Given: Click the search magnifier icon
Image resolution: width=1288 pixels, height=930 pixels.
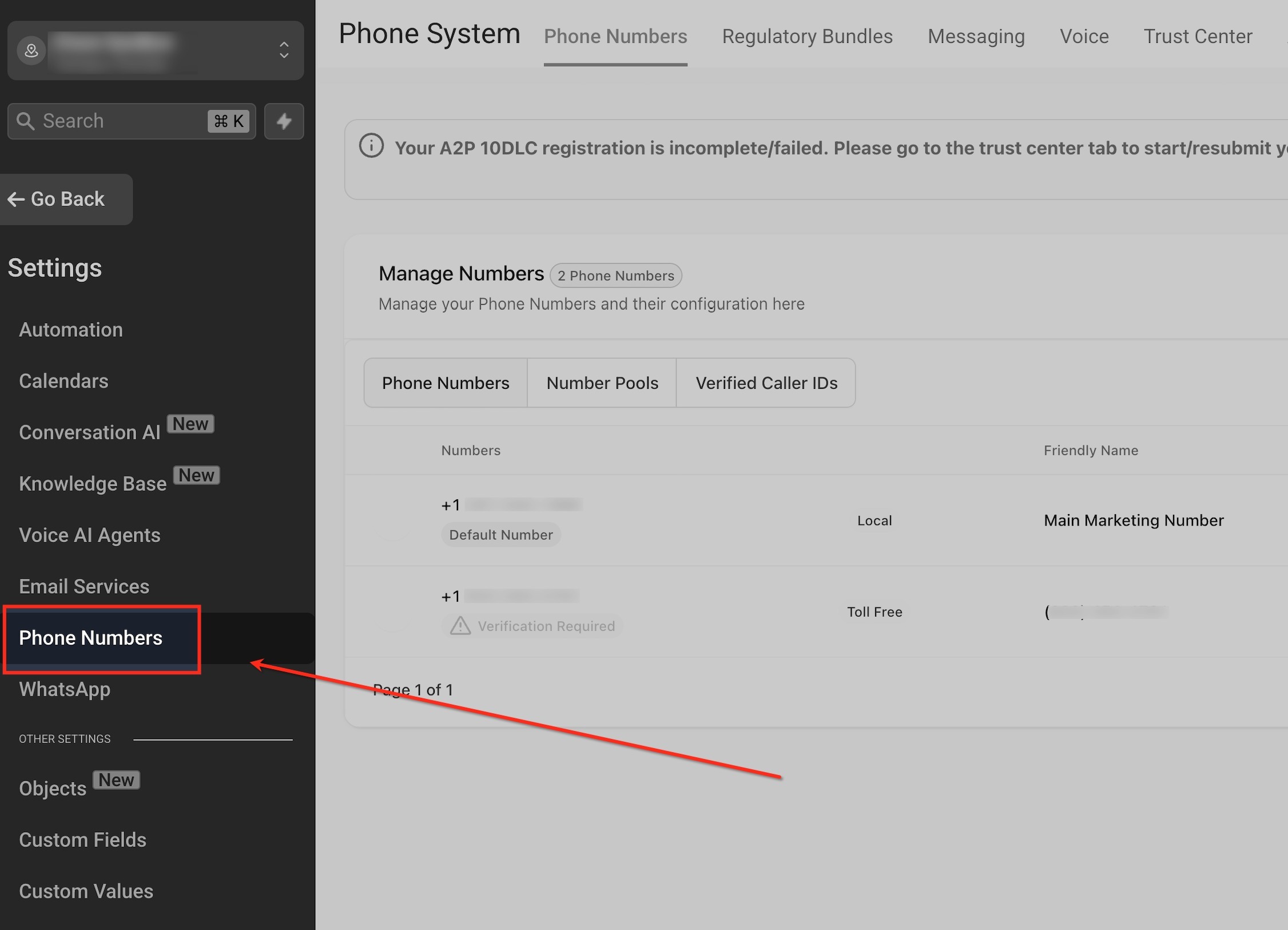Looking at the screenshot, I should tap(25, 121).
